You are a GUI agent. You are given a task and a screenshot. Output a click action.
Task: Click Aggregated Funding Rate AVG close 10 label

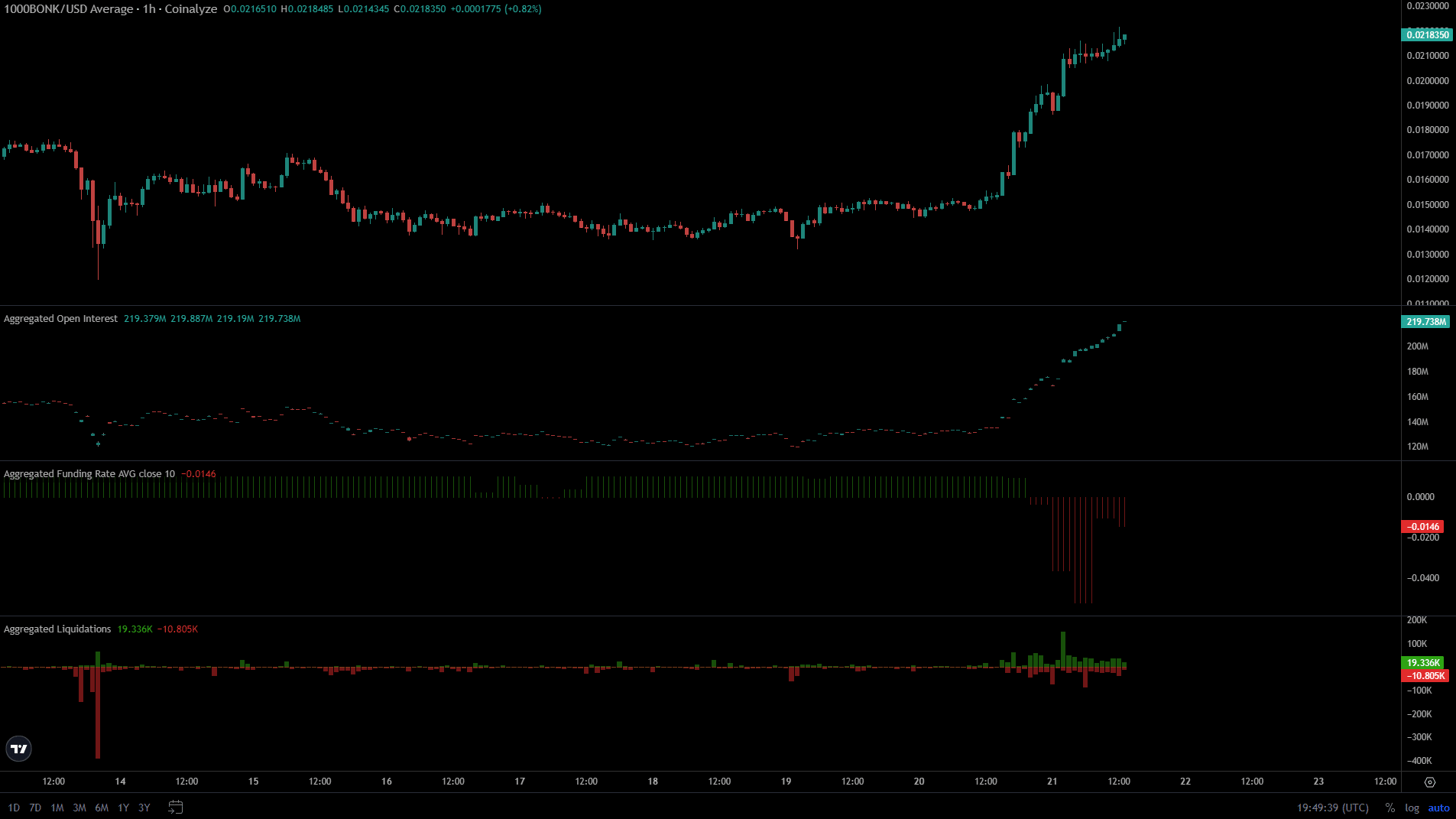click(89, 474)
